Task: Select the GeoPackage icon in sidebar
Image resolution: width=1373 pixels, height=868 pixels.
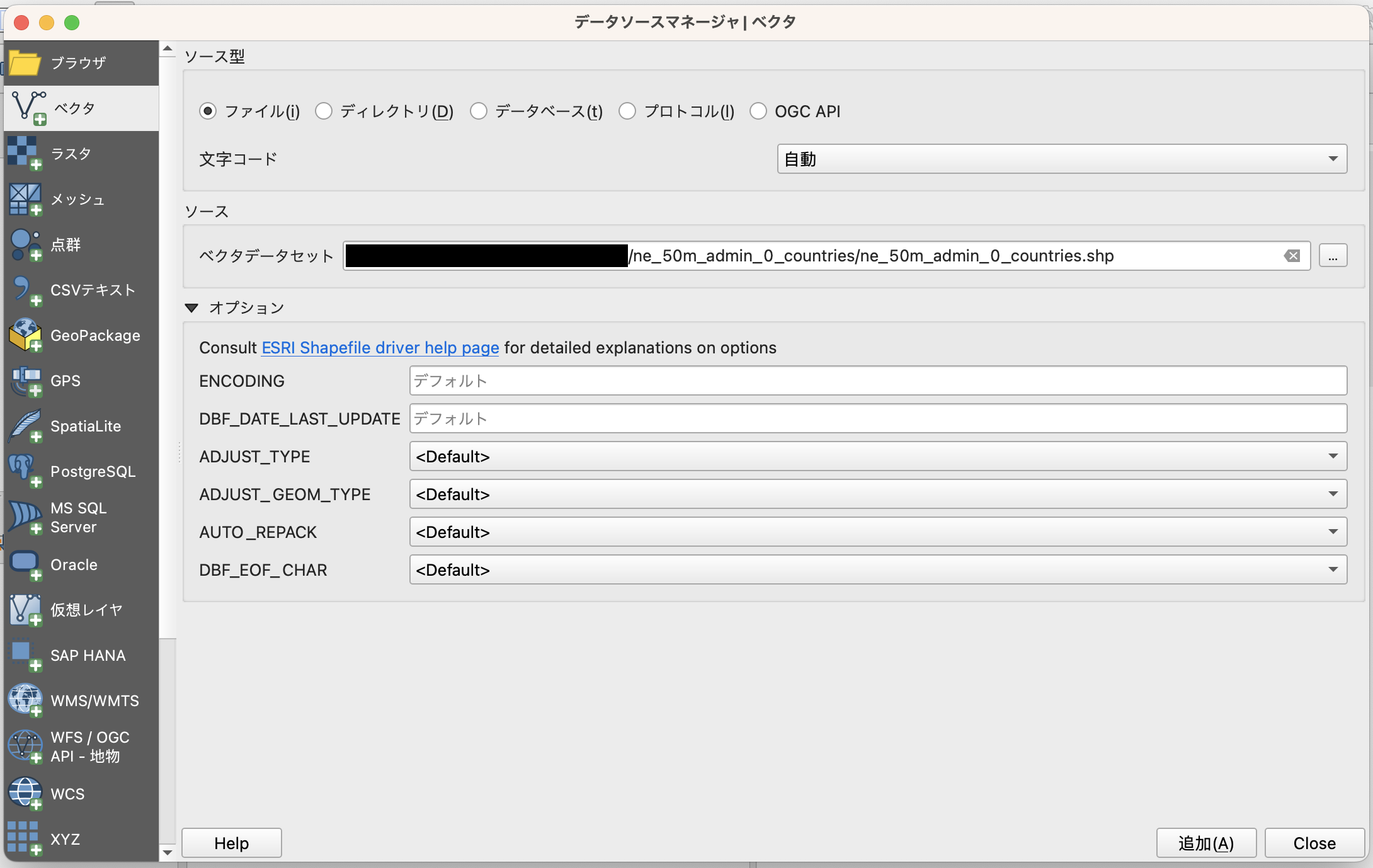Action: [x=25, y=335]
